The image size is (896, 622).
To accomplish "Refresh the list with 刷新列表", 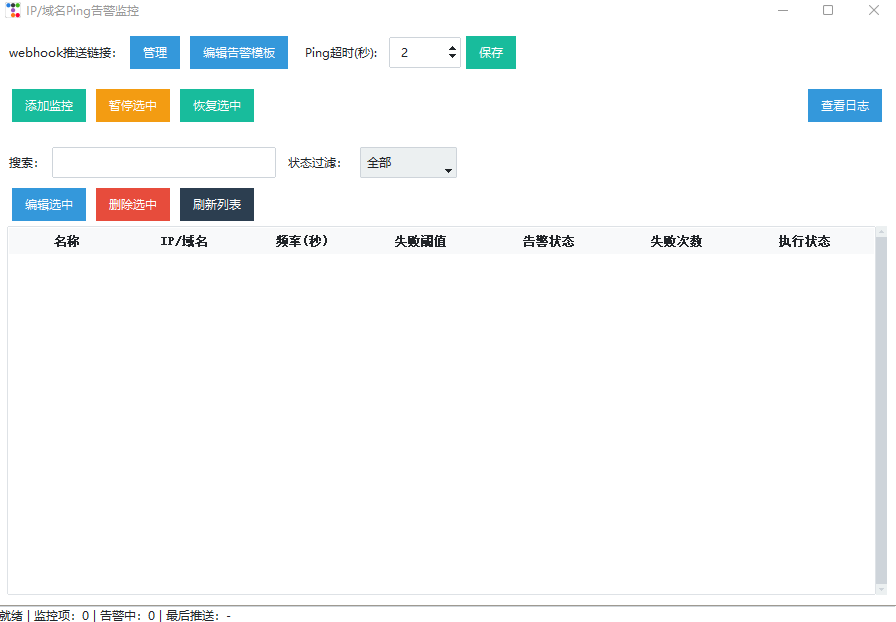I will pyautogui.click(x=217, y=205).
